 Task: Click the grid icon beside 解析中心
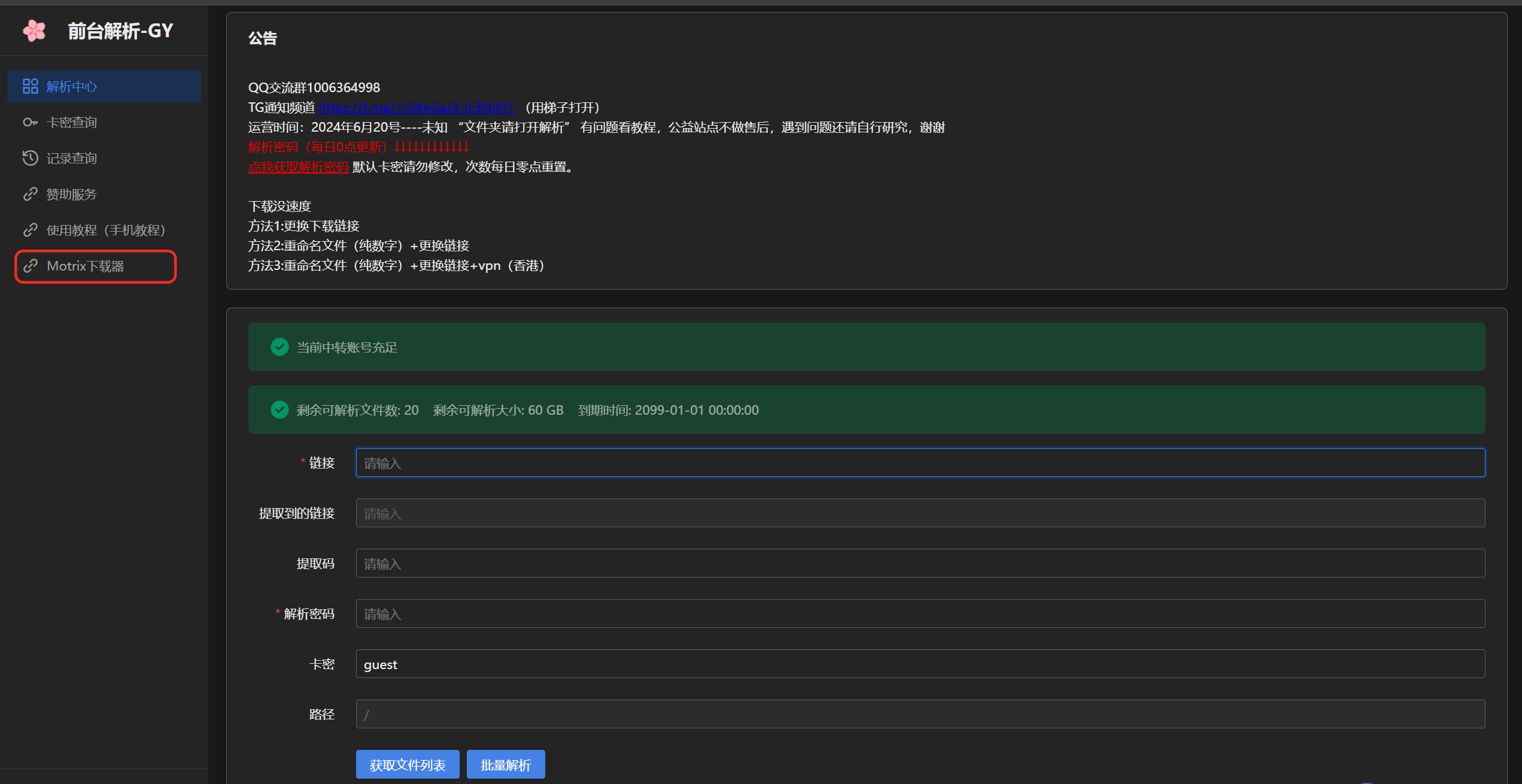[30, 86]
